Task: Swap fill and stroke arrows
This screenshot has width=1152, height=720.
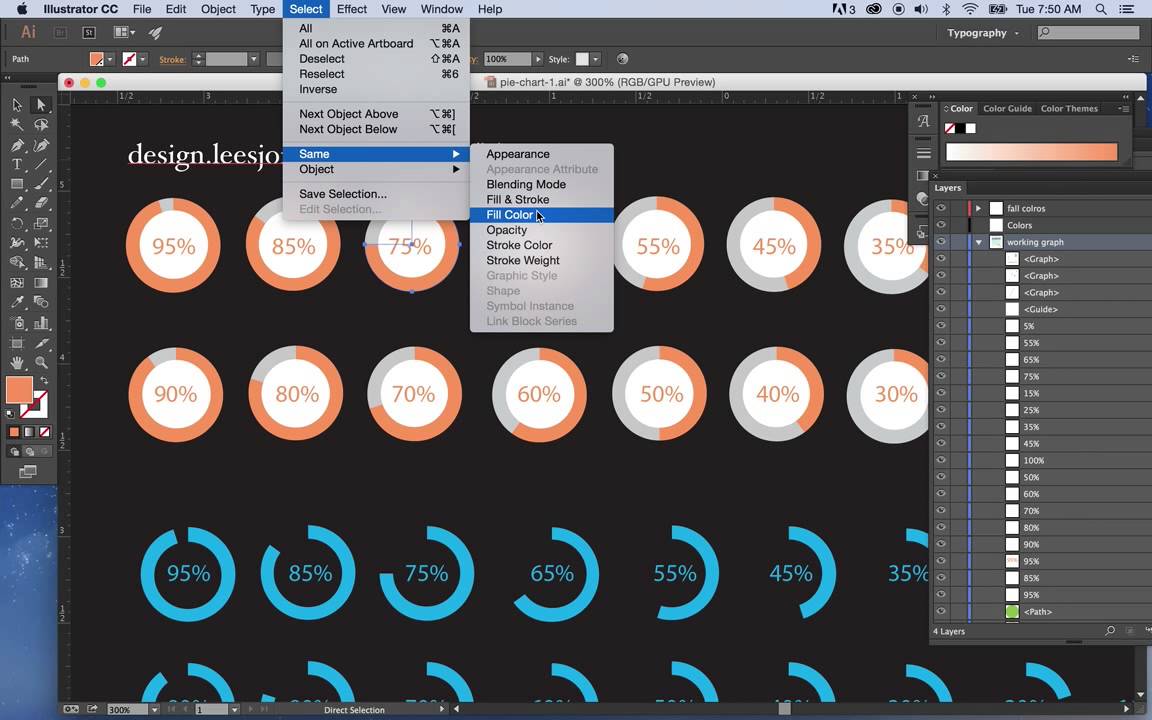Action: tap(44, 380)
